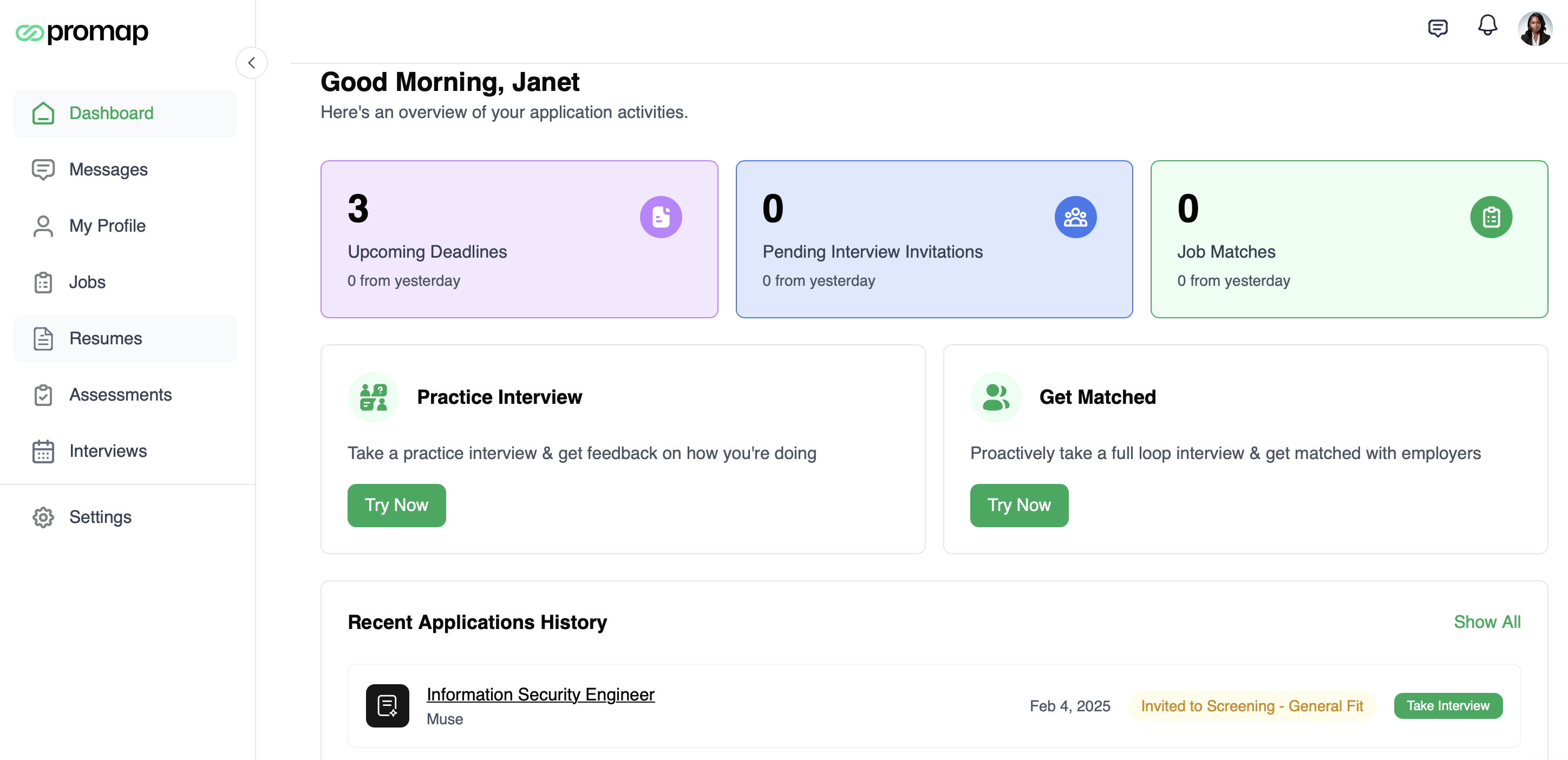Open Messages from sidebar

coord(125,170)
